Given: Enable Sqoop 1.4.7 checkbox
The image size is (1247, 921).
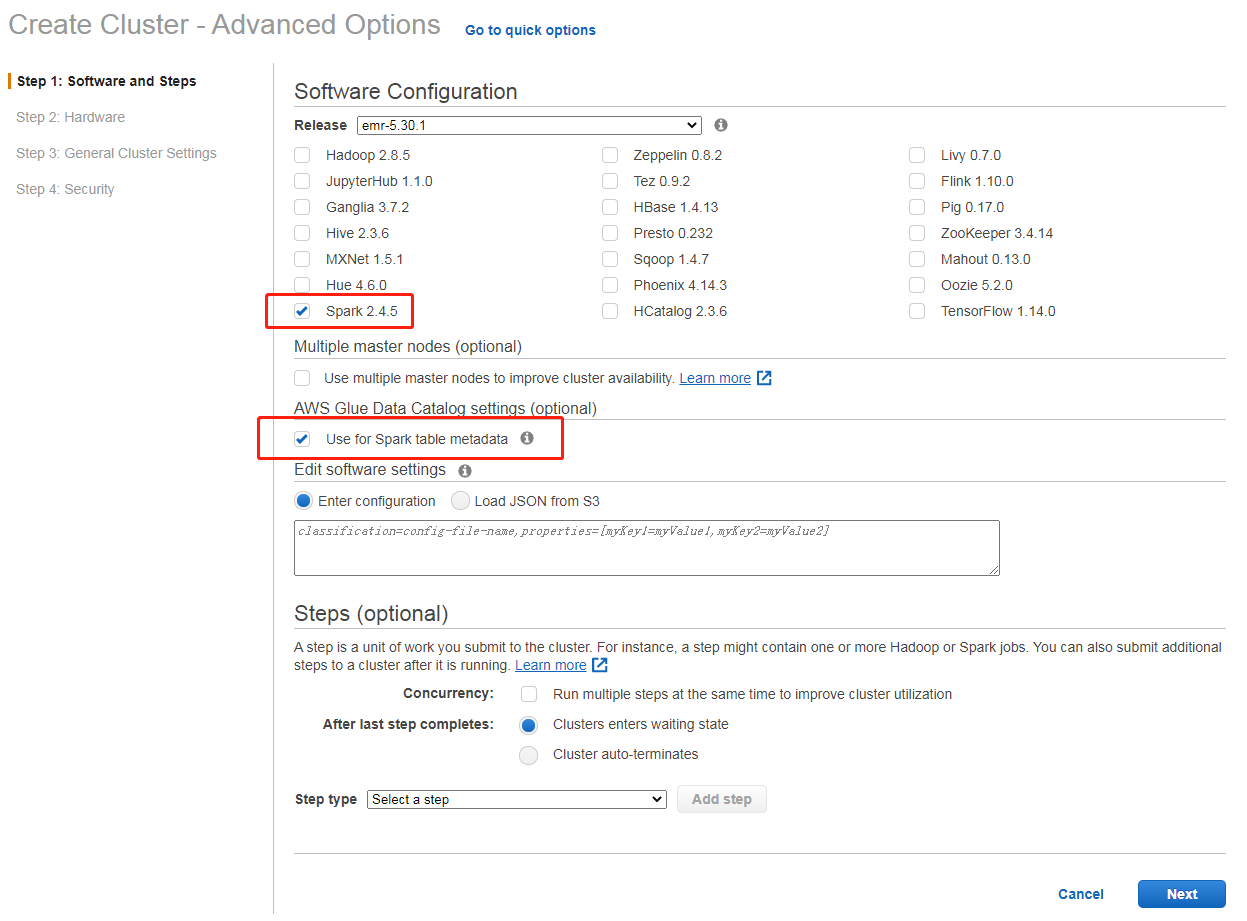Looking at the screenshot, I should tap(610, 259).
